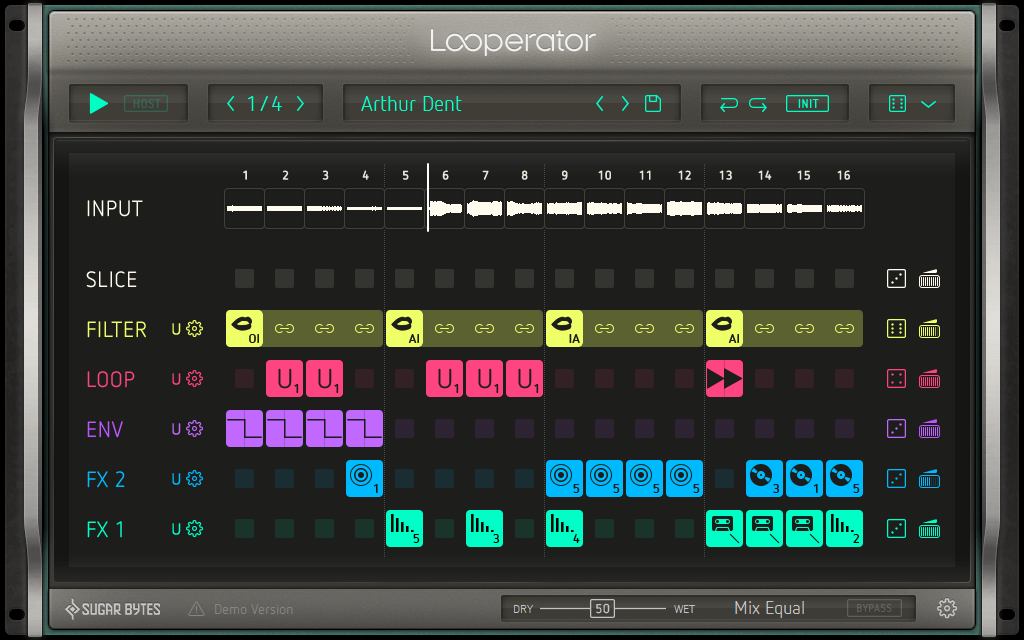The width and height of the screenshot is (1024, 640).
Task: Click the FILTER row label
Action: tap(116, 329)
